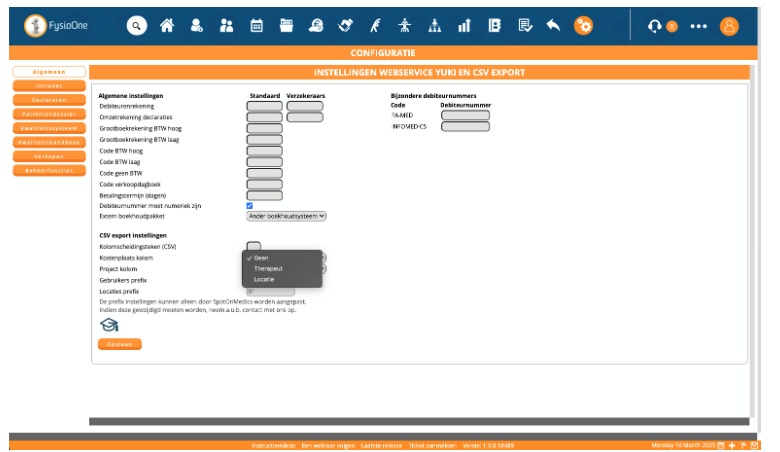Click the back arrow icon in toolbar

[x=553, y=26]
